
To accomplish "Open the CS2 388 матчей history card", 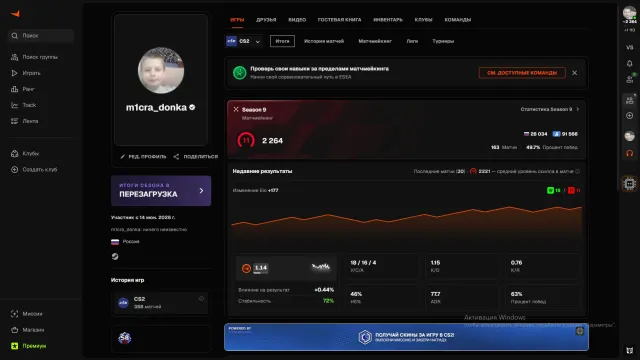I will pyautogui.click(x=160, y=303).
